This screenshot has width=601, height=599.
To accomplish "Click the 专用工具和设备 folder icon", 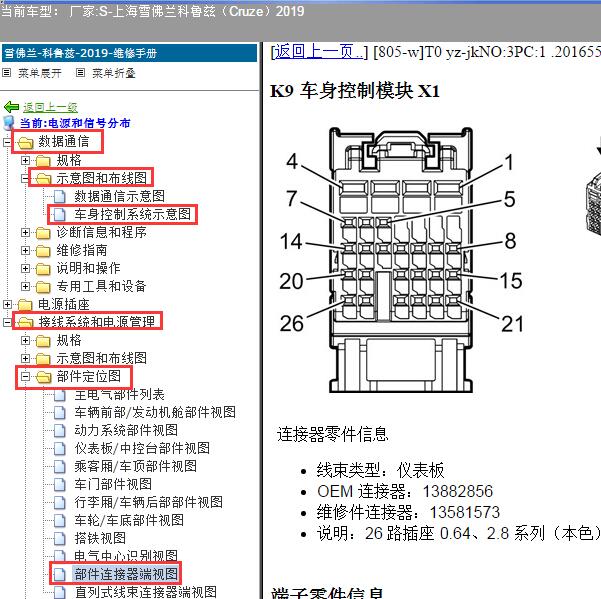I will 43,287.
